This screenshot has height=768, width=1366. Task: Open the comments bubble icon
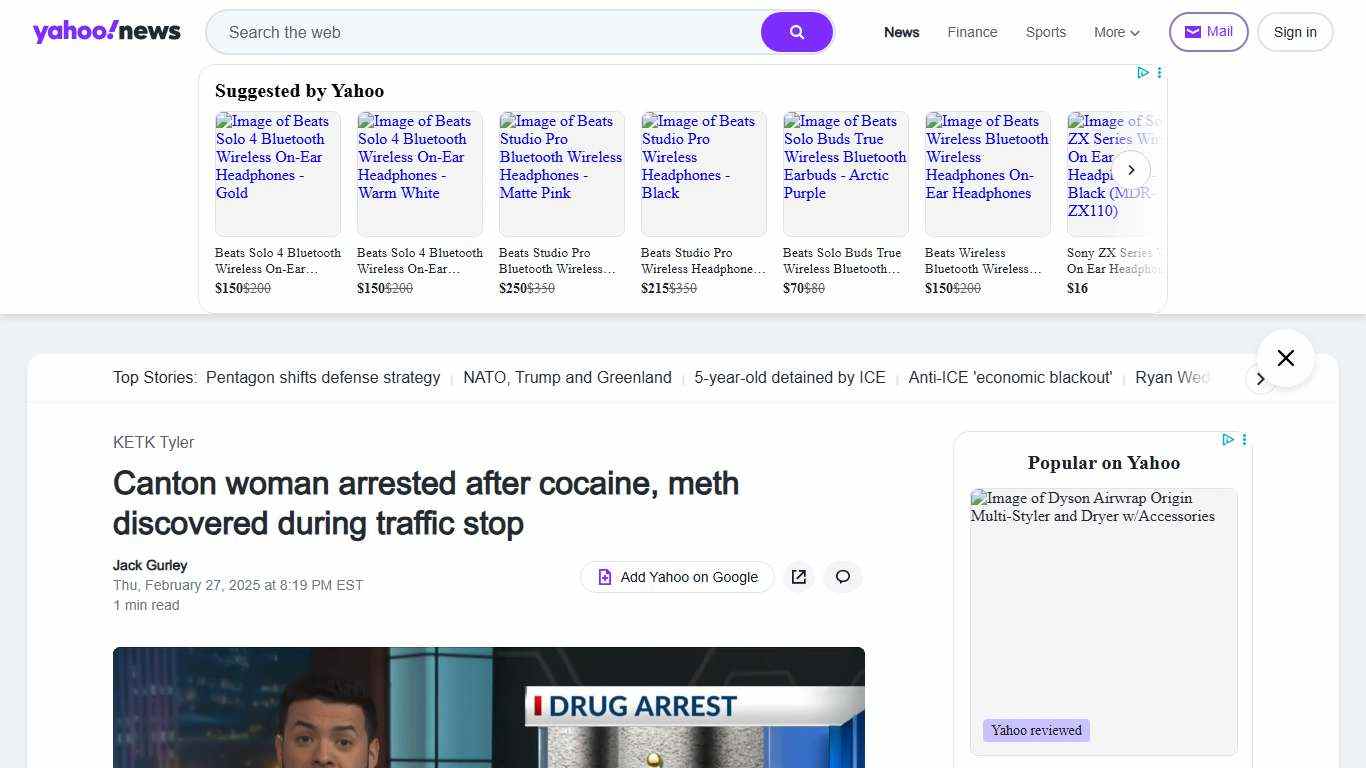click(842, 577)
